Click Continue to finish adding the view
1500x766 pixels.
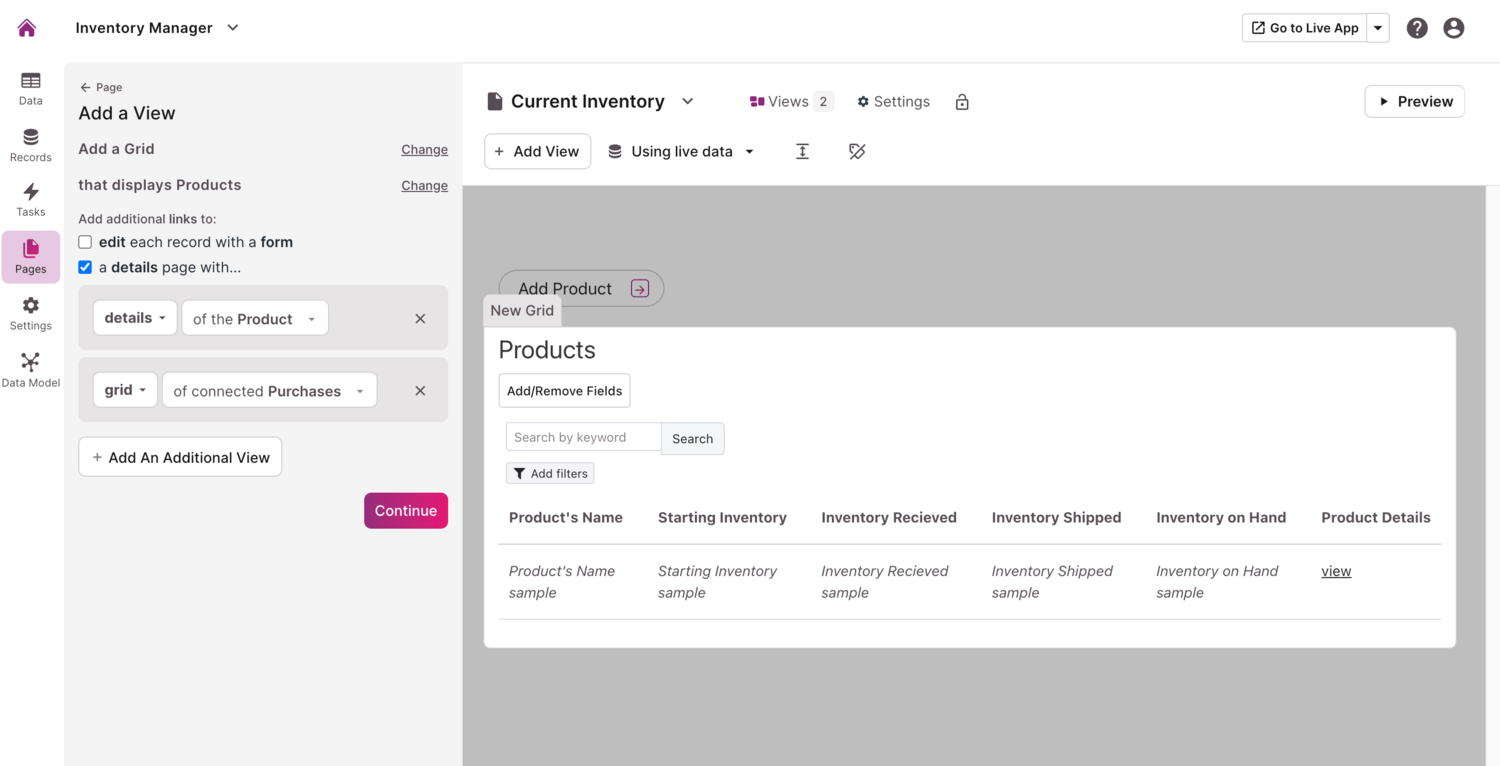point(405,510)
